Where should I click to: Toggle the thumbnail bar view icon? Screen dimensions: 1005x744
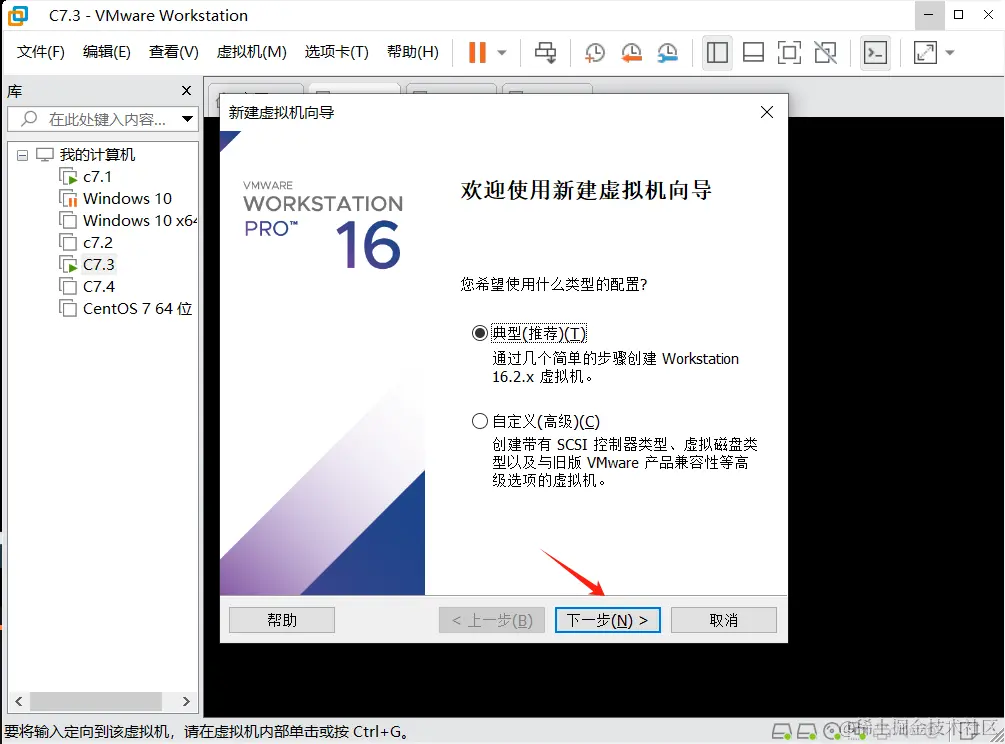pos(753,53)
